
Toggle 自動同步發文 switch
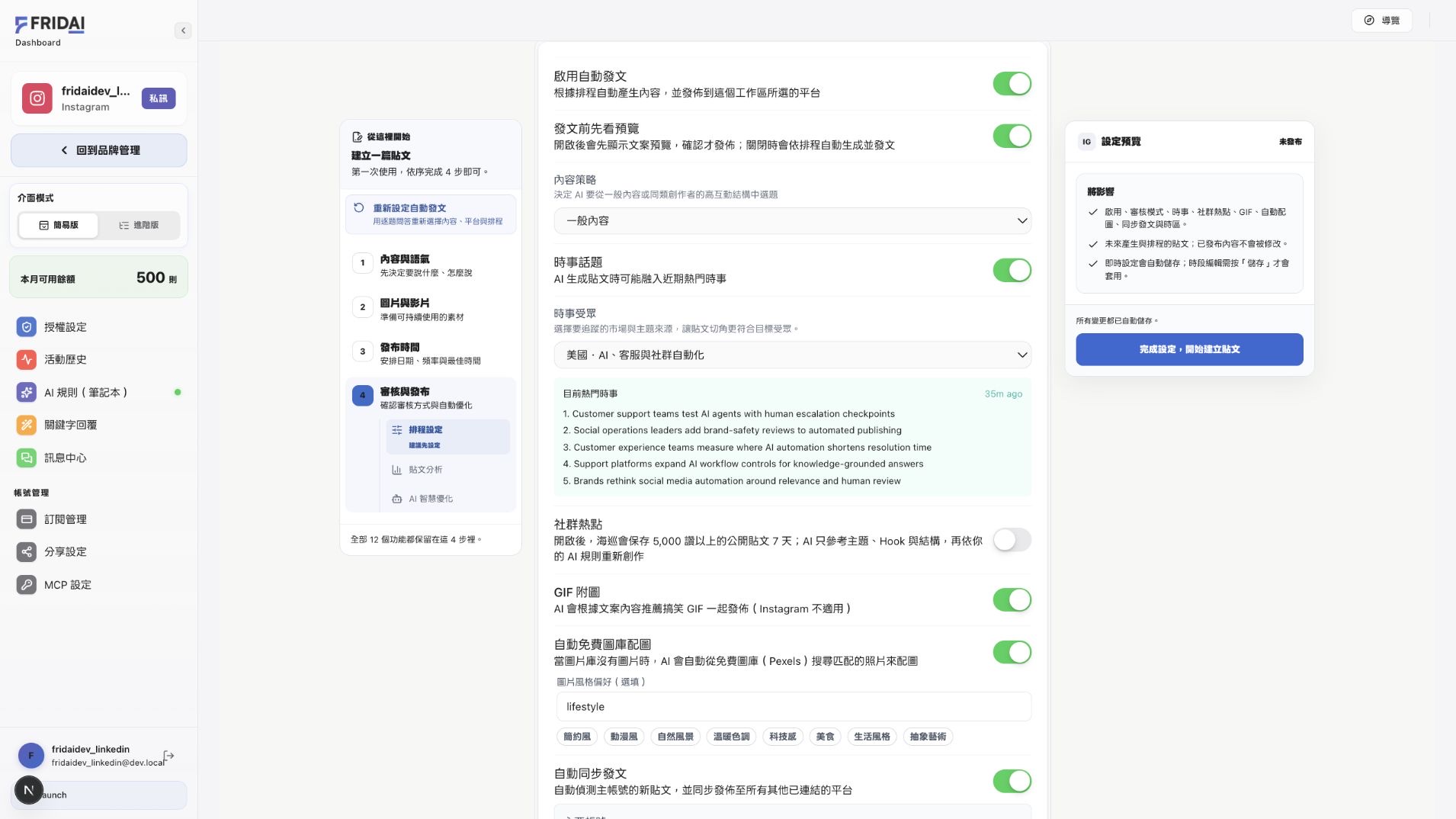tap(1012, 781)
